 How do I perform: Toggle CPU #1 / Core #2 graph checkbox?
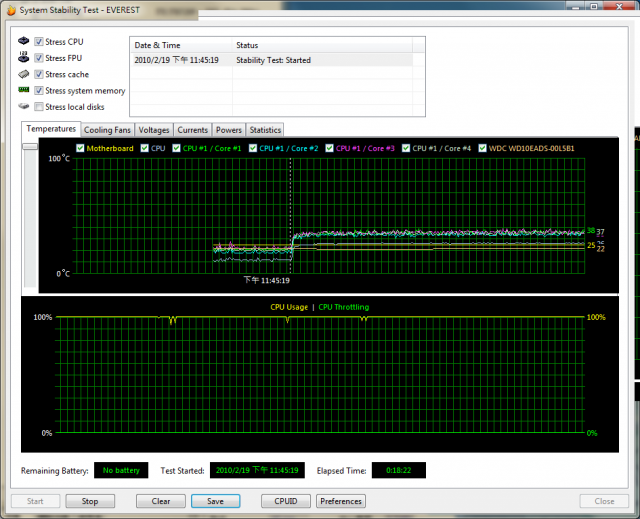tap(253, 148)
